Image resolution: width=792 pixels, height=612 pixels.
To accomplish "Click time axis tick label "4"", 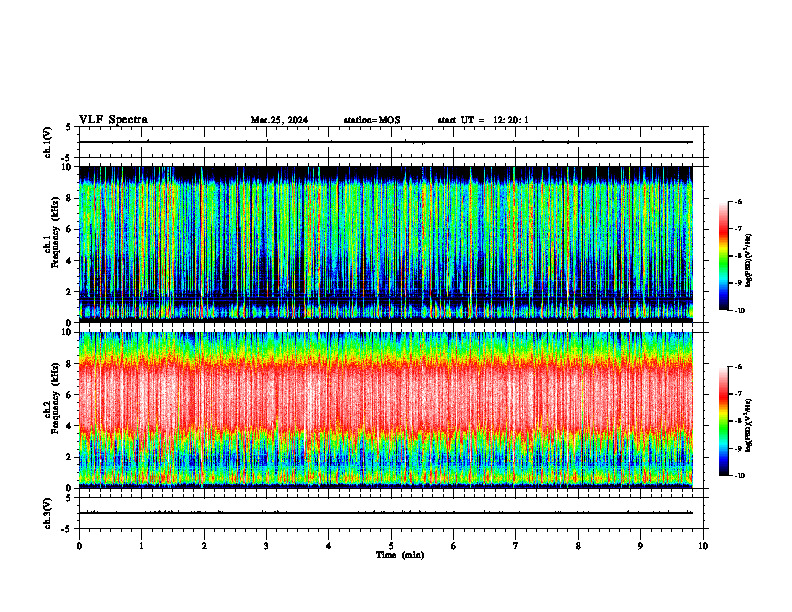I will (x=329, y=546).
